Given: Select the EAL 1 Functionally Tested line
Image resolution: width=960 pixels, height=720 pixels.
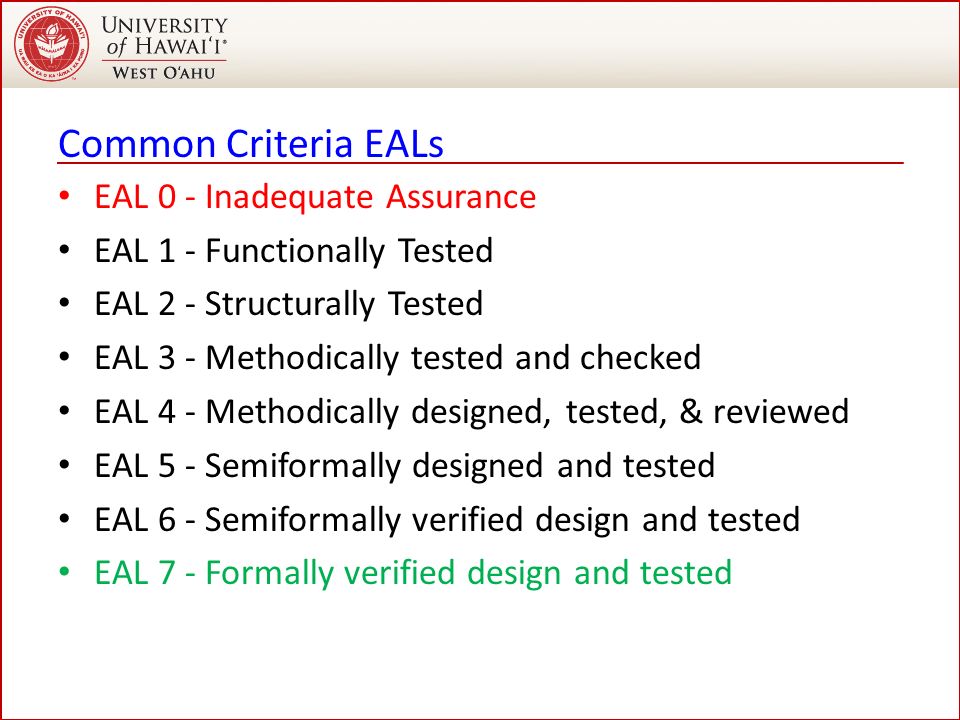Looking at the screenshot, I should coord(294,251).
